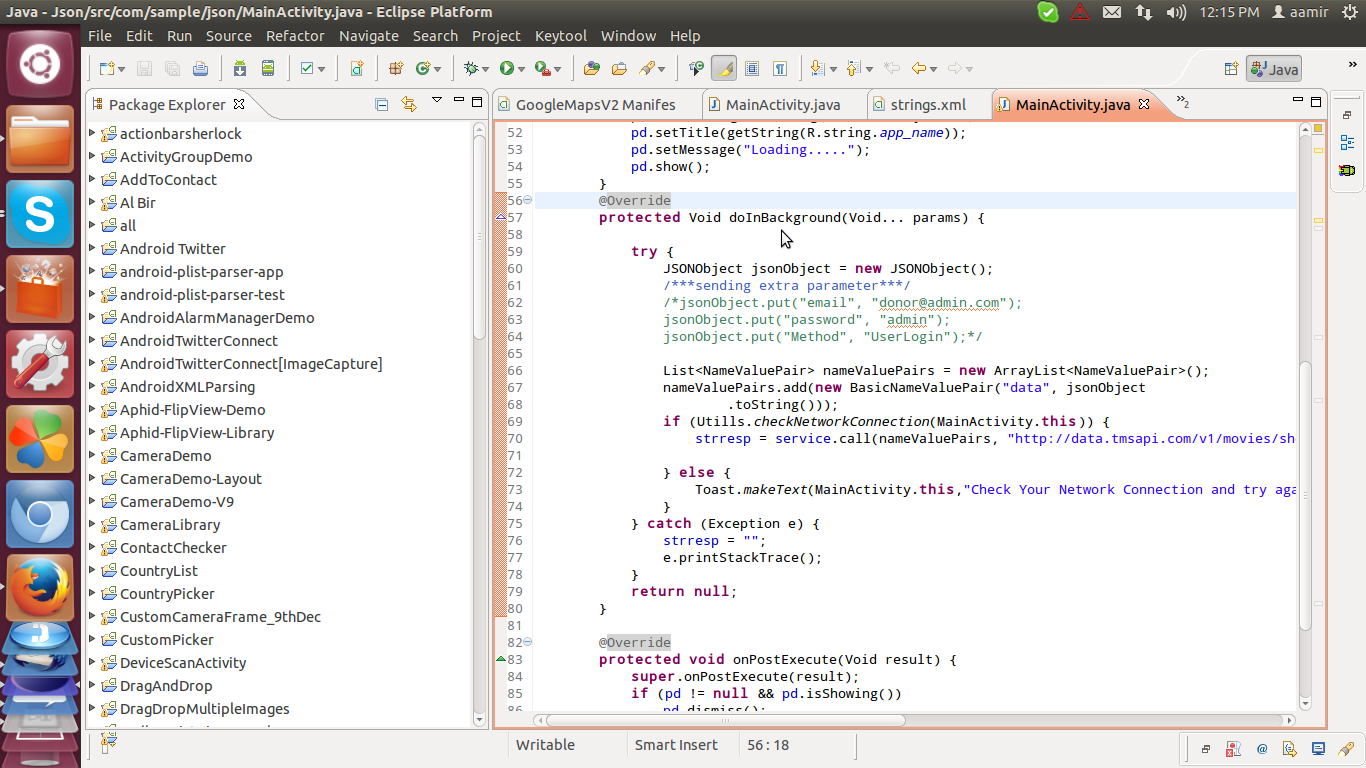Open the Keytool menu
The image size is (1366, 768).
pos(561,35)
